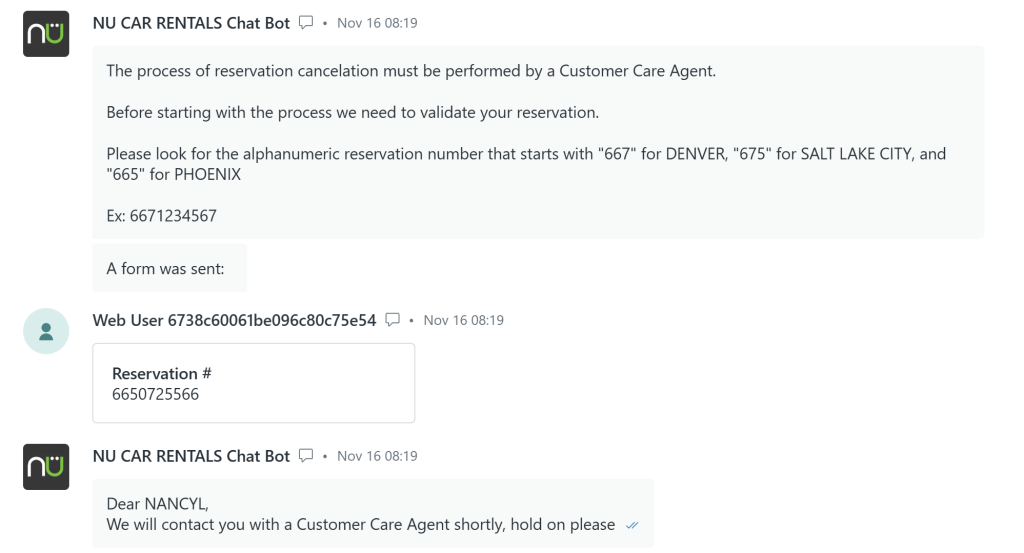Open the Web User 6738c60061be096c80c75e54 name

coord(234,320)
